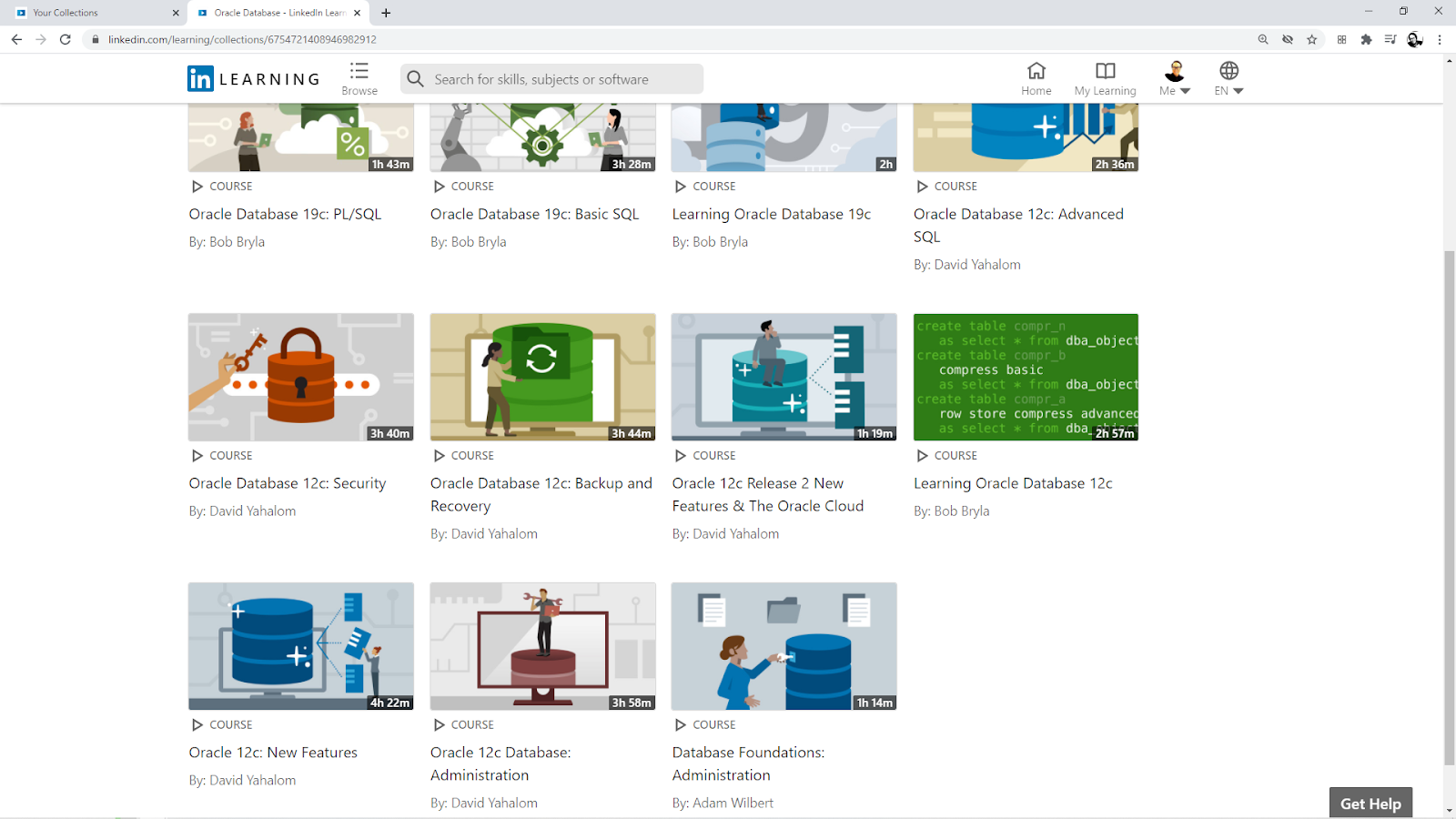Click play icon above Database Foundations: Administration
This screenshot has width=1456, height=819.
[x=681, y=725]
